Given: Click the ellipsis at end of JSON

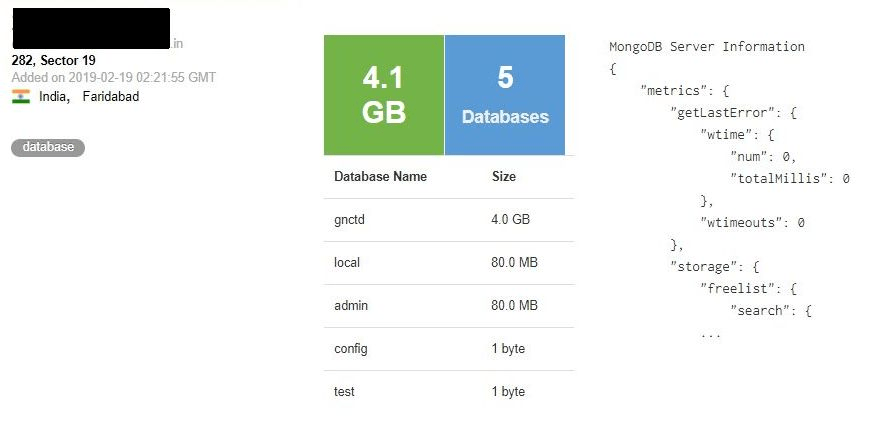Looking at the screenshot, I should click(710, 333).
